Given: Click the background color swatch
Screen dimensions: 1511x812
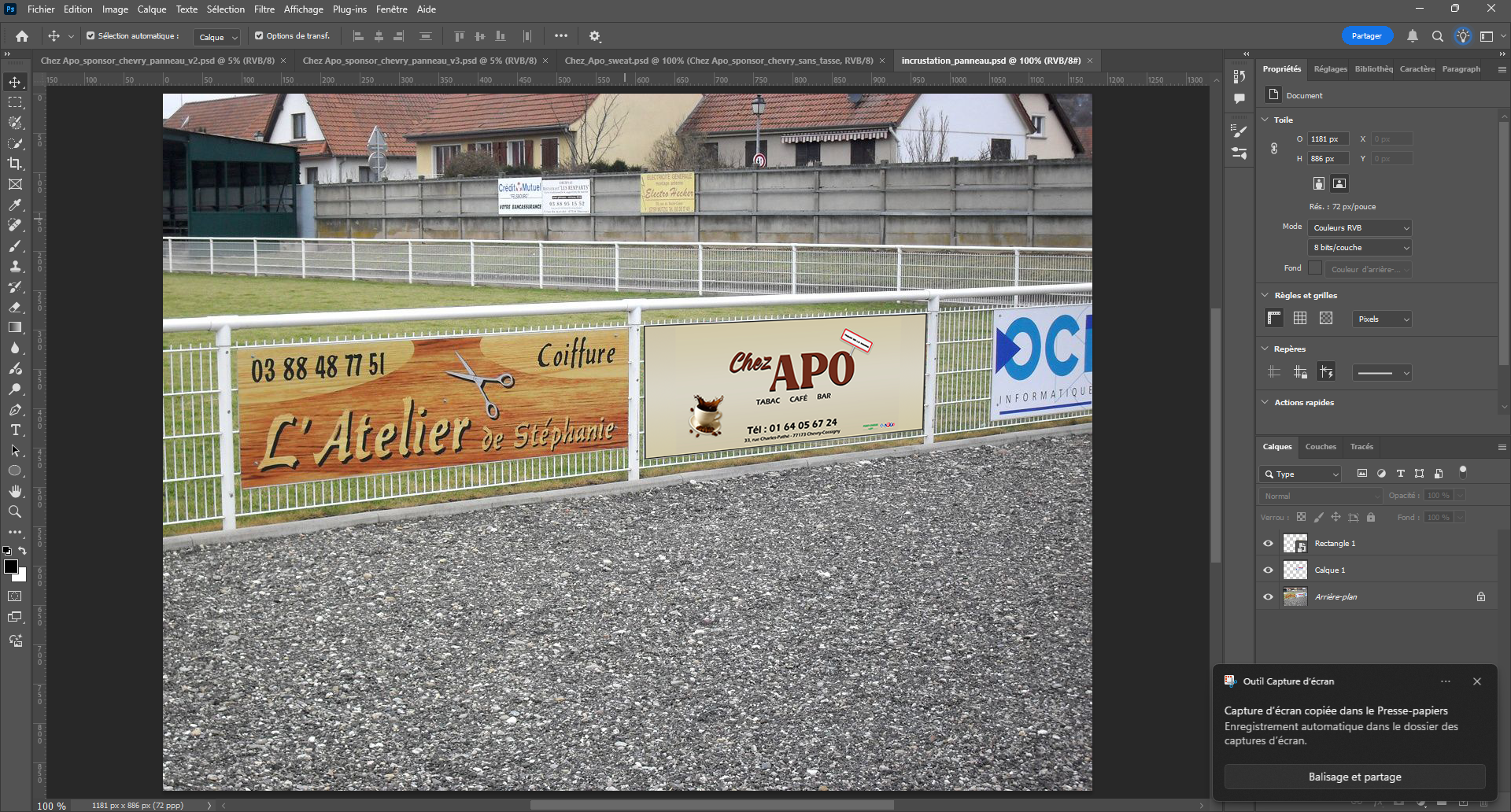Looking at the screenshot, I should (x=21, y=577).
